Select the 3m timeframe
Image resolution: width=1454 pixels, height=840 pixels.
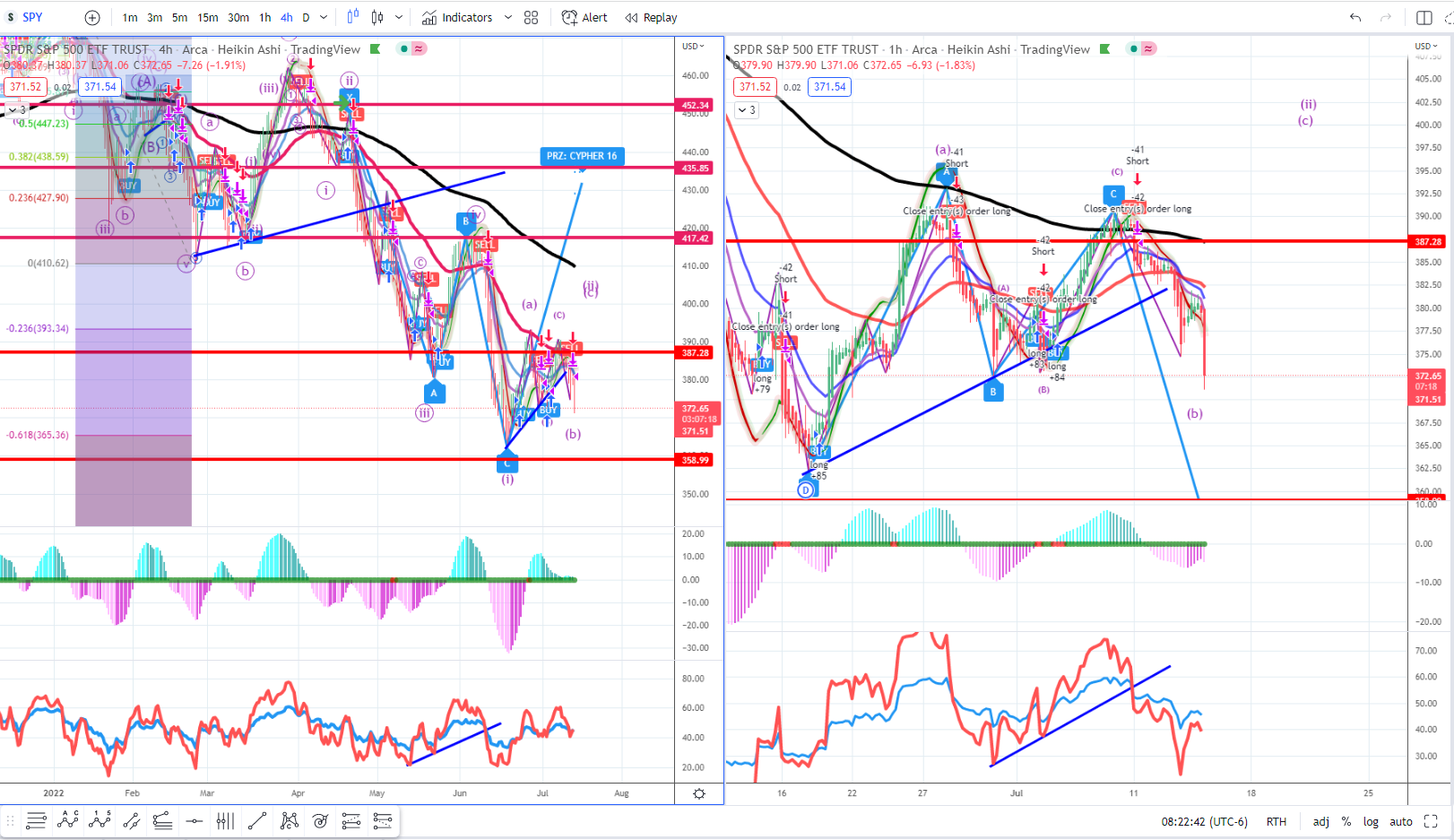pyautogui.click(x=155, y=17)
